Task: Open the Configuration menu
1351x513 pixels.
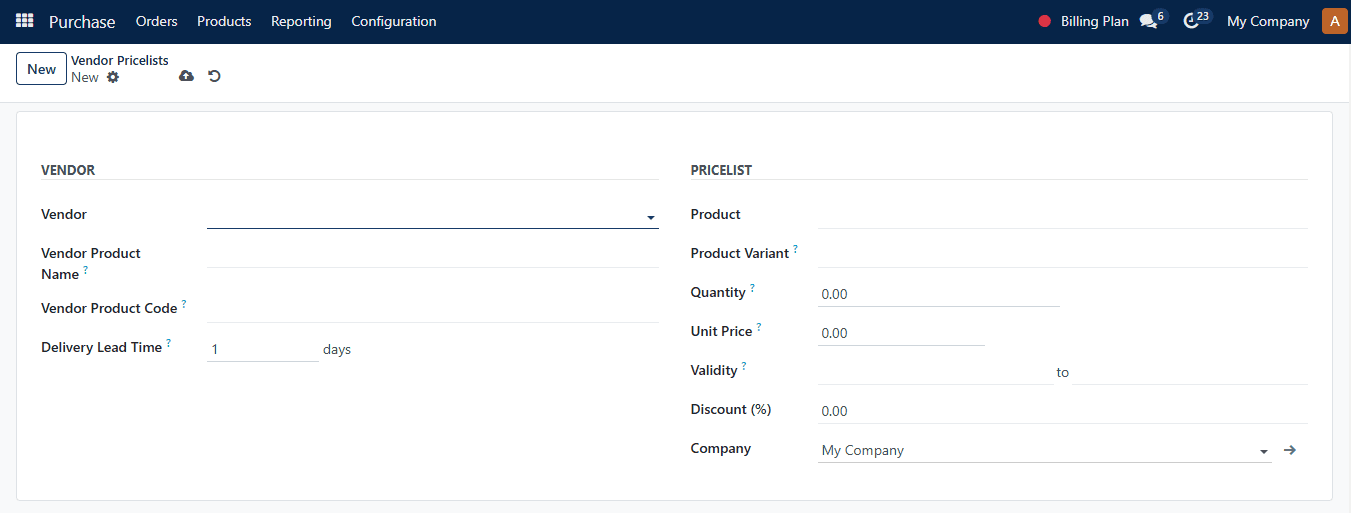Action: (394, 21)
